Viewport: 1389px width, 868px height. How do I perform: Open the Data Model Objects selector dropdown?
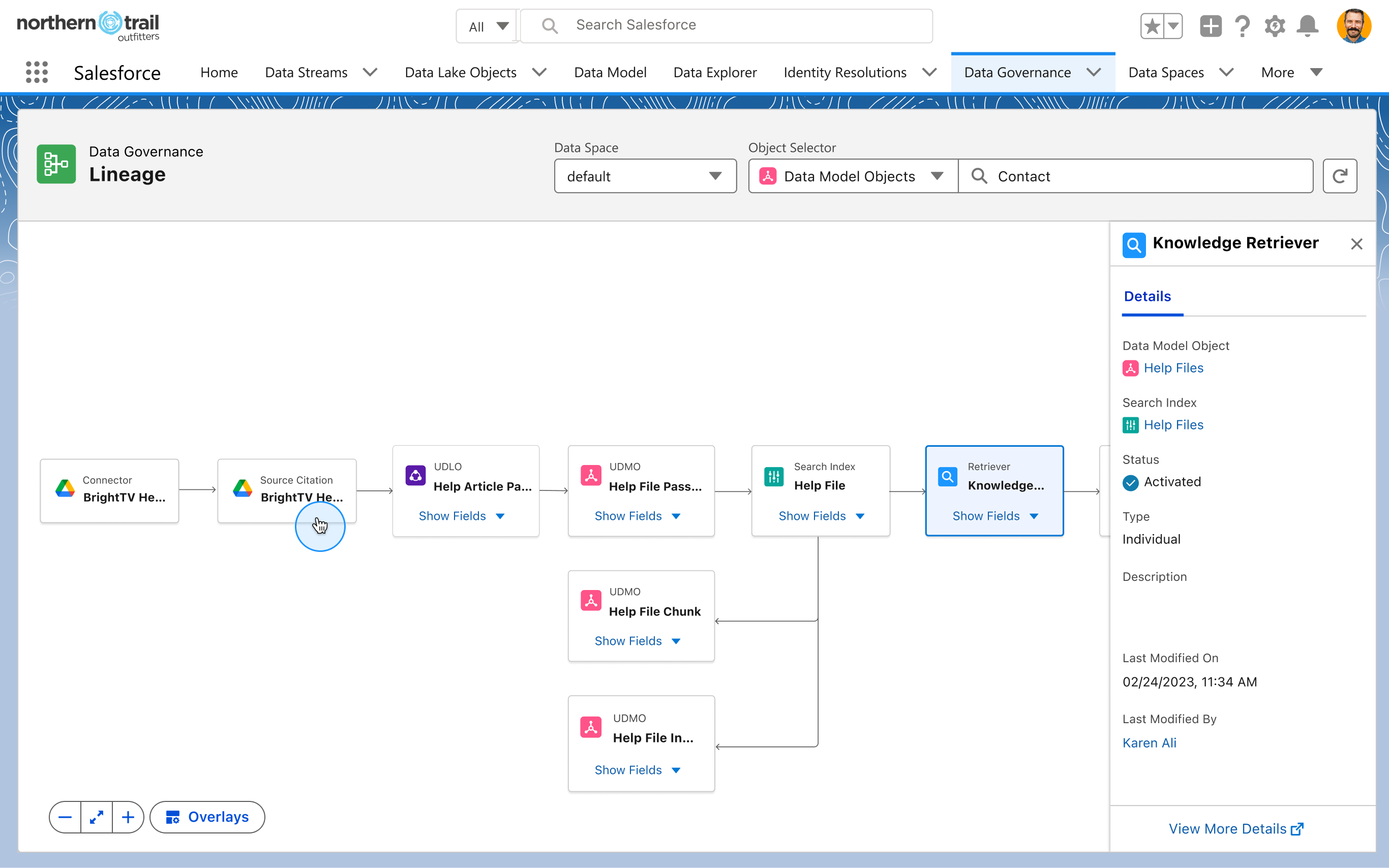(x=853, y=176)
